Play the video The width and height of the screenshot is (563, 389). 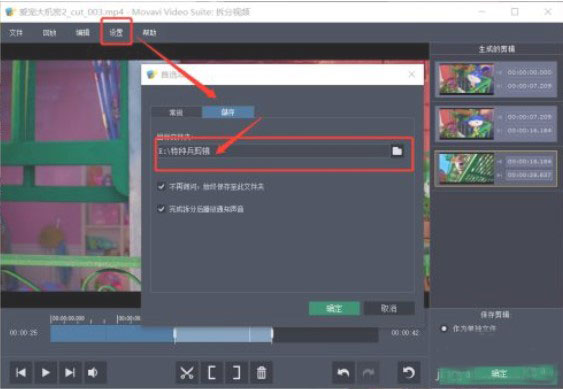[46, 372]
